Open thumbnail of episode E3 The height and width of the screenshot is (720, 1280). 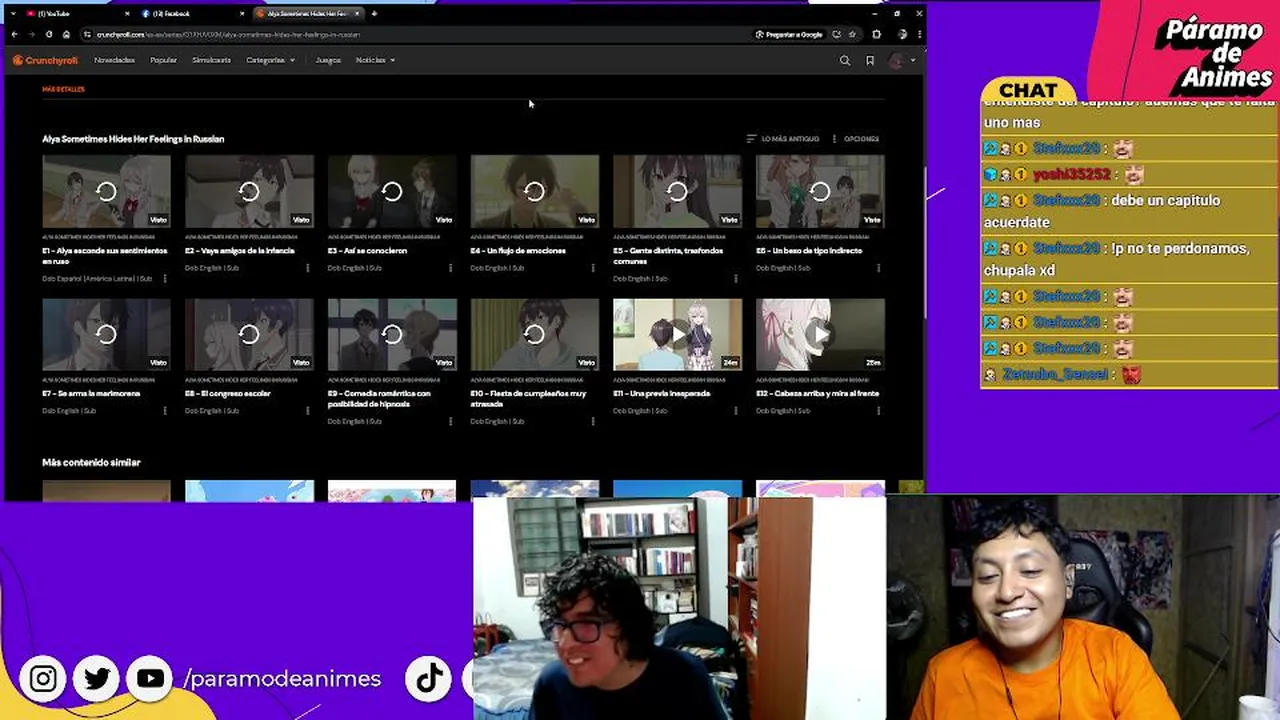coord(392,191)
